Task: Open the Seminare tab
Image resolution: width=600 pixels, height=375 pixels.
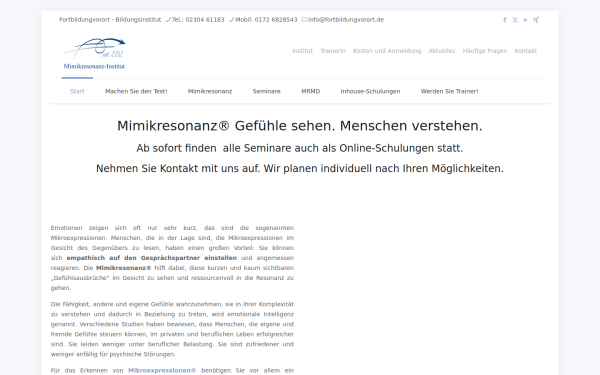Action: (267, 91)
